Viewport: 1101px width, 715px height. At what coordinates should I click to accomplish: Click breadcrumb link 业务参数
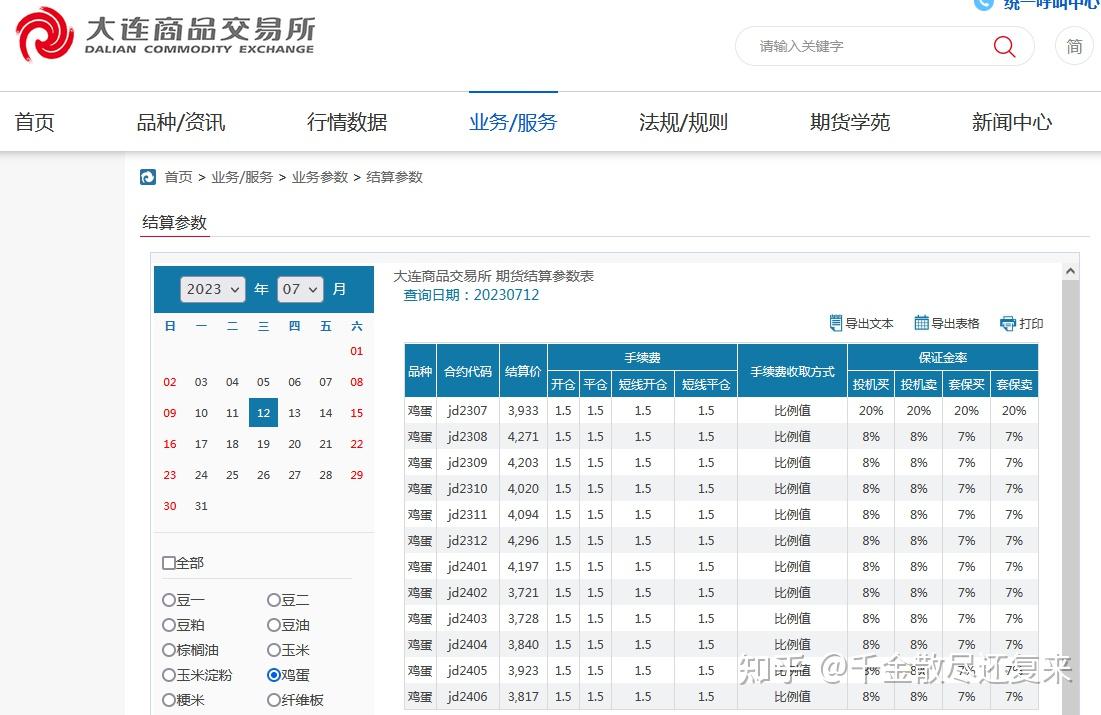point(319,177)
